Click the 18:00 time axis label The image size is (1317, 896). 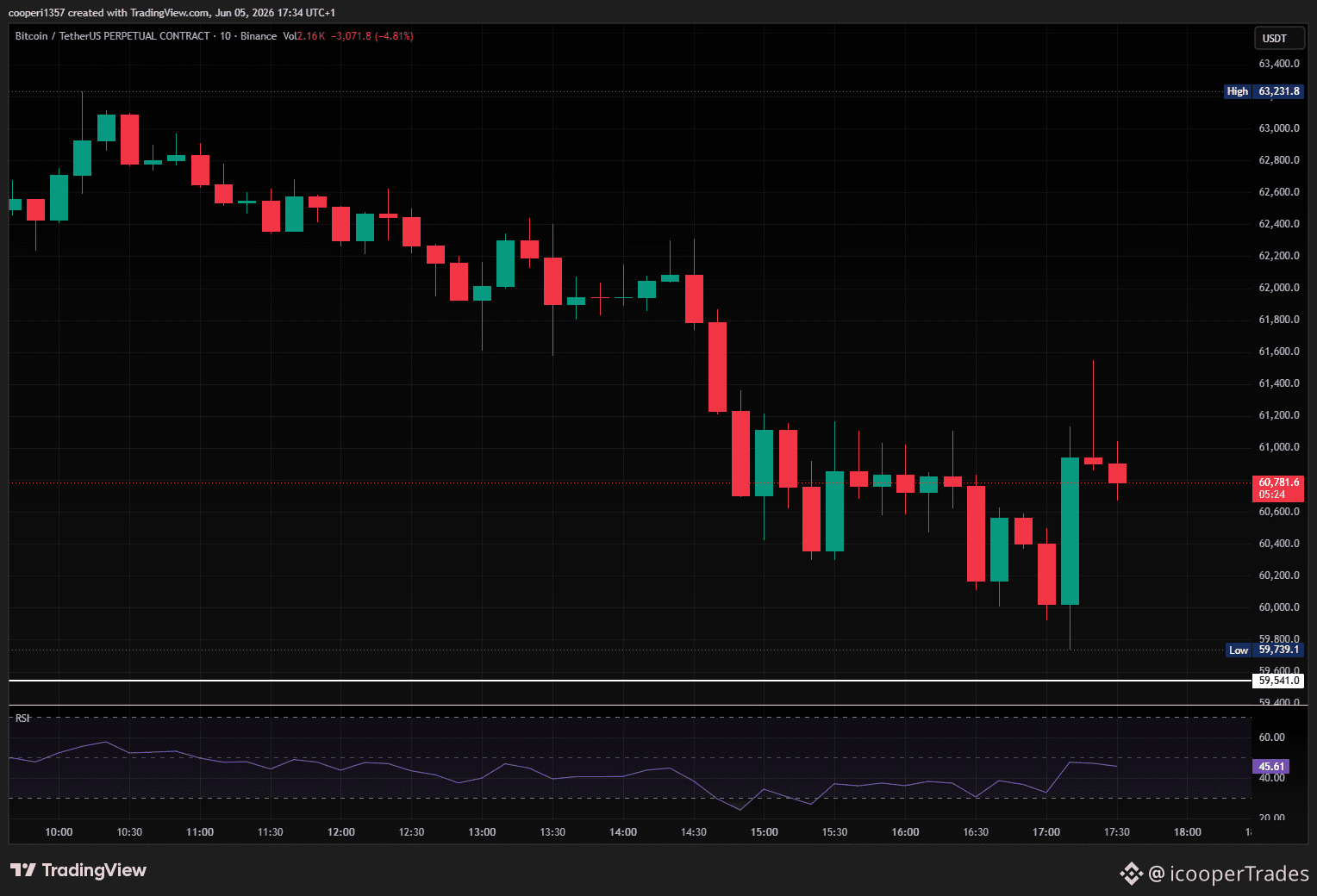(1188, 832)
